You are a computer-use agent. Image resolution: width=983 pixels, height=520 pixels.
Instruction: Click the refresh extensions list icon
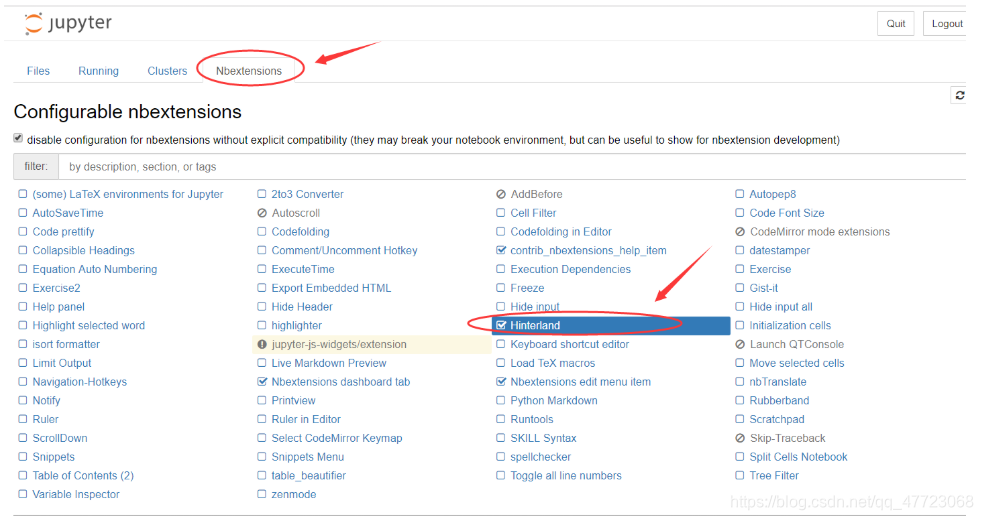click(959, 95)
